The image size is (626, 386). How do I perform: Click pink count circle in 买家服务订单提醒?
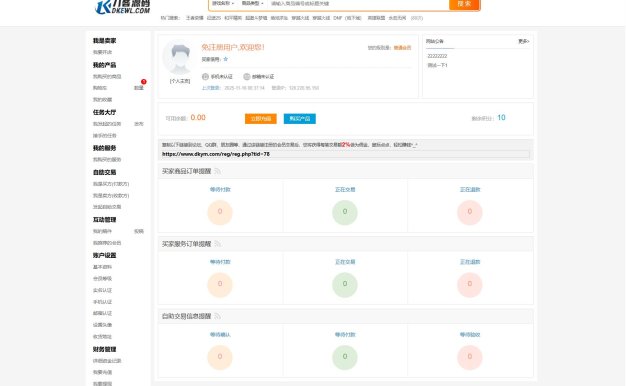click(x=470, y=285)
